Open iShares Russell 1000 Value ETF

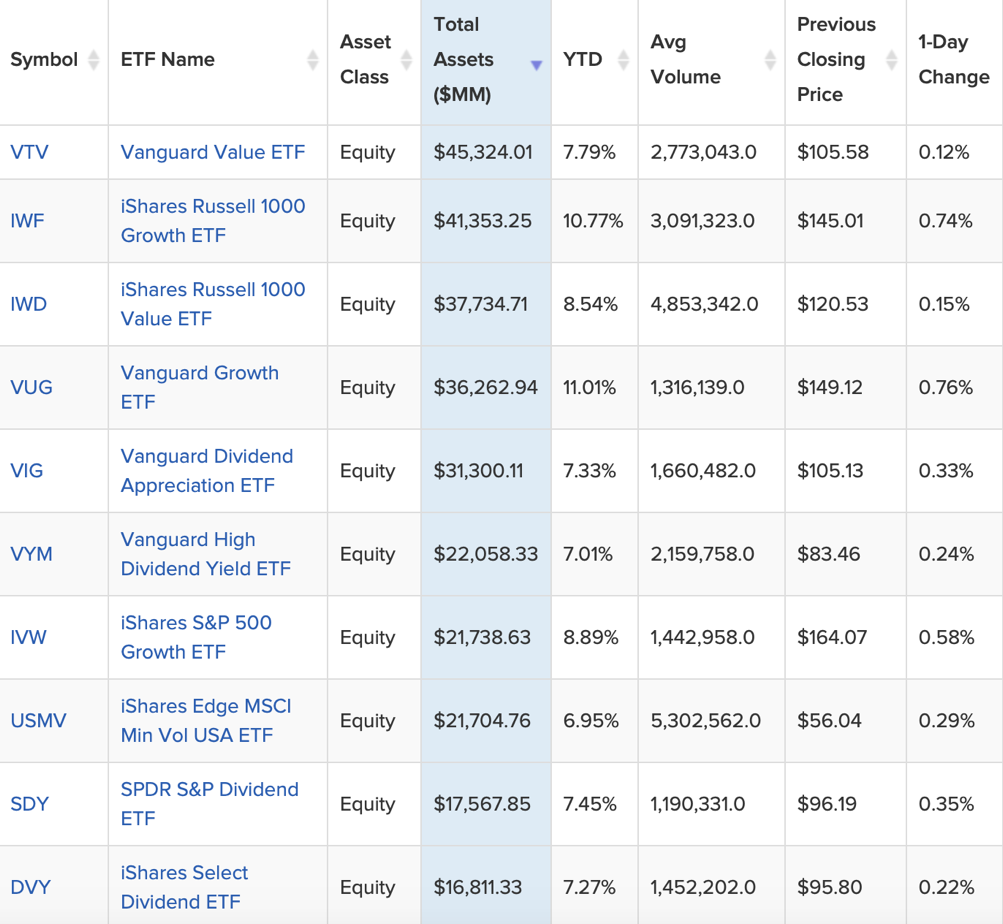pos(213,304)
